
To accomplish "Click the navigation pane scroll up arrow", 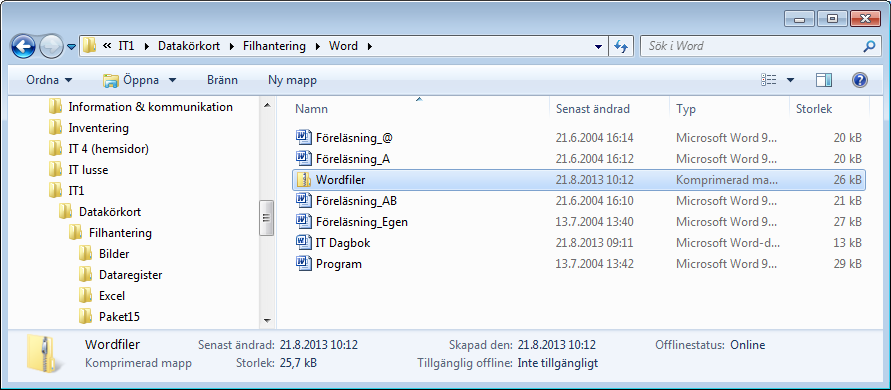I will click(x=267, y=105).
